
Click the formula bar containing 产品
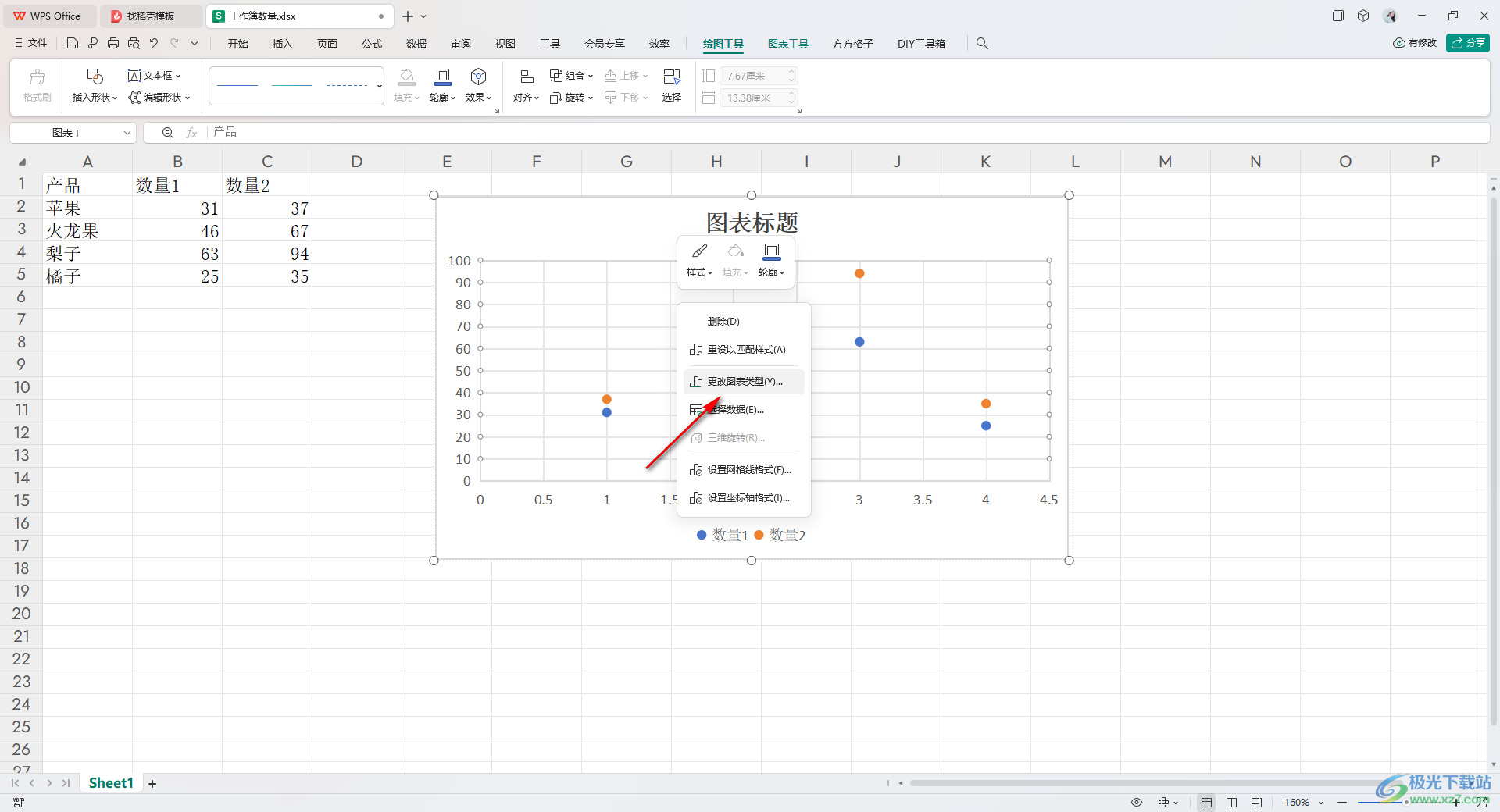point(848,133)
